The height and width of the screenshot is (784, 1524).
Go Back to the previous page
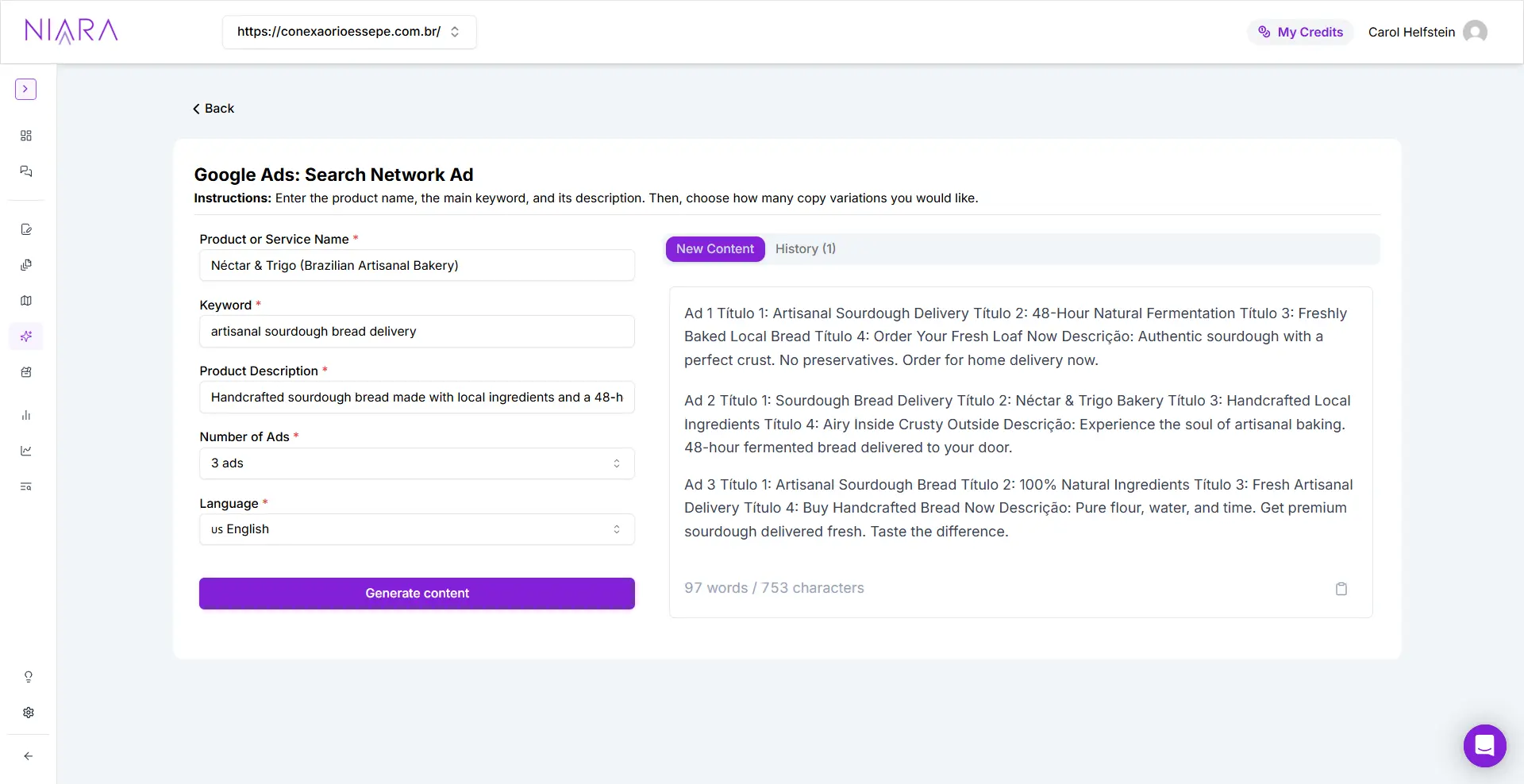click(214, 109)
